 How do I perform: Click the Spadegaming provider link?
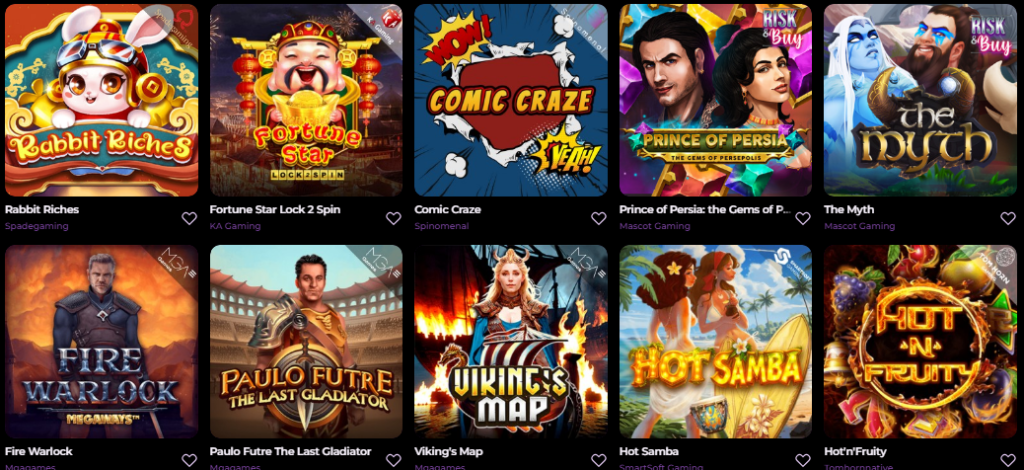(37, 226)
